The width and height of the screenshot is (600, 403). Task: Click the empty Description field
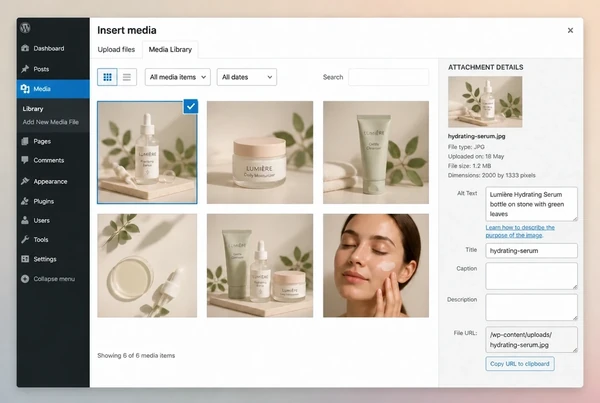click(x=531, y=307)
